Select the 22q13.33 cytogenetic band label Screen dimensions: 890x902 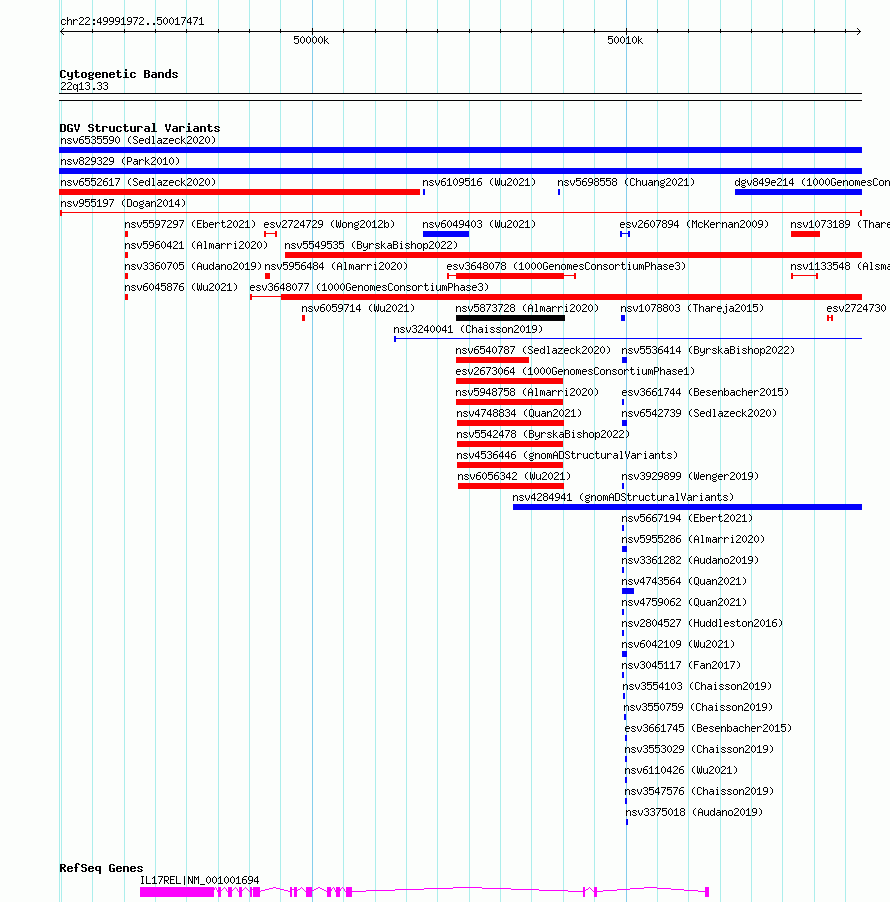(84, 86)
